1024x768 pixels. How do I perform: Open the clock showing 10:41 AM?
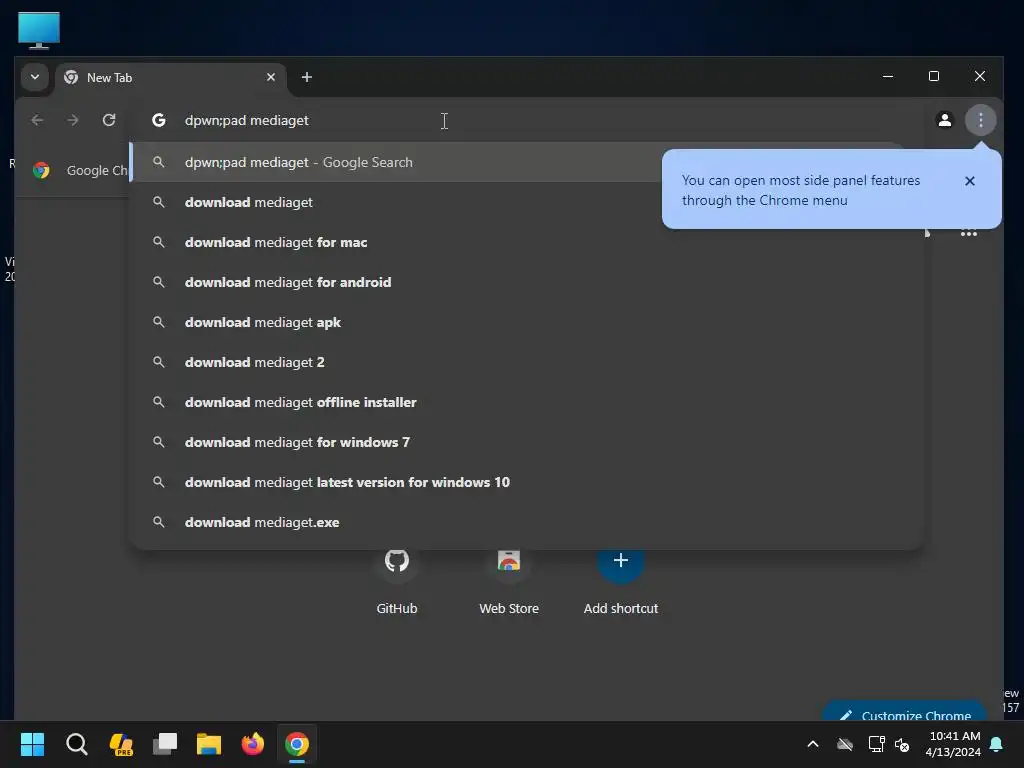pyautogui.click(x=953, y=744)
